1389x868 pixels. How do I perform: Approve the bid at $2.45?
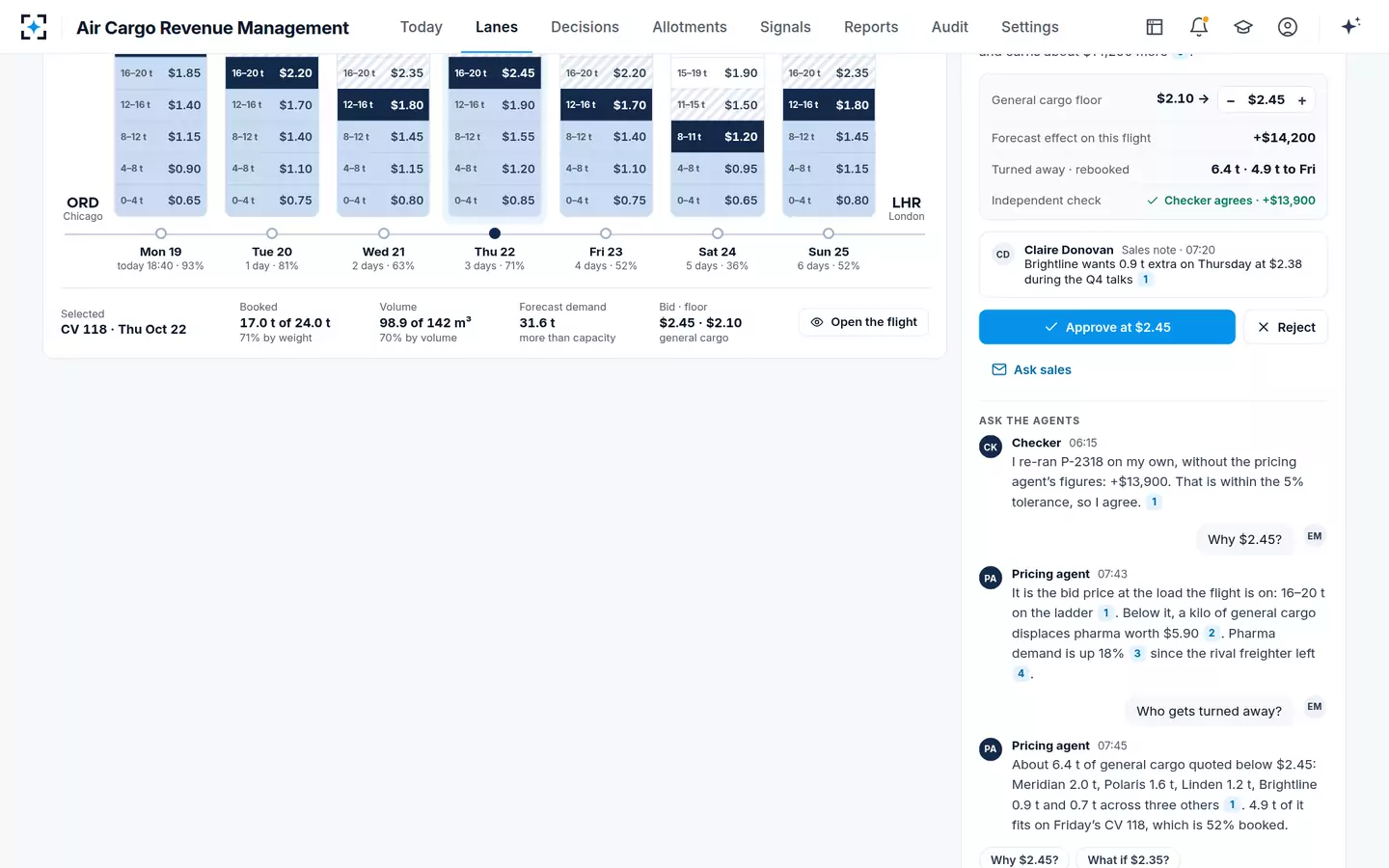pyautogui.click(x=1107, y=327)
